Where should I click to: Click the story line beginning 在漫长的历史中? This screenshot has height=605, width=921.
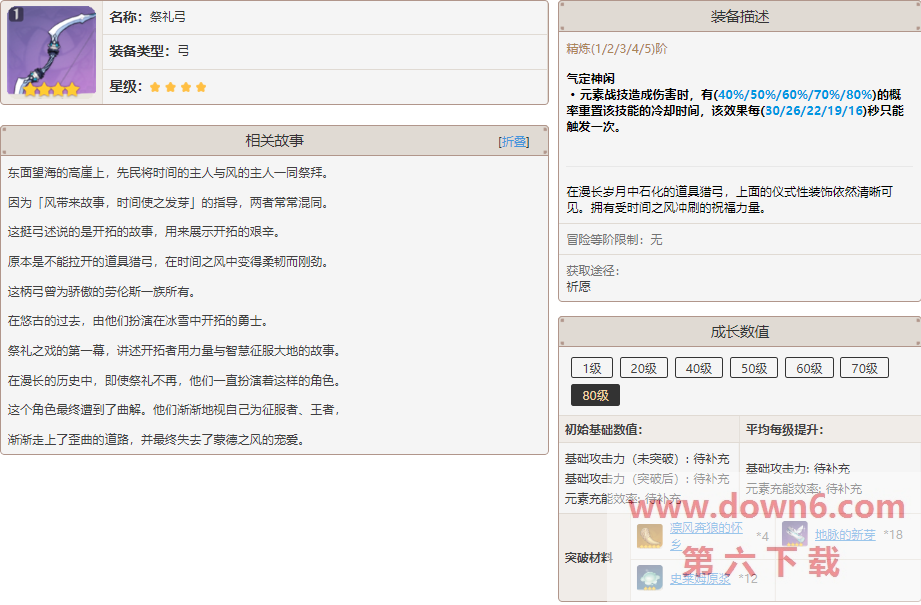[176, 381]
